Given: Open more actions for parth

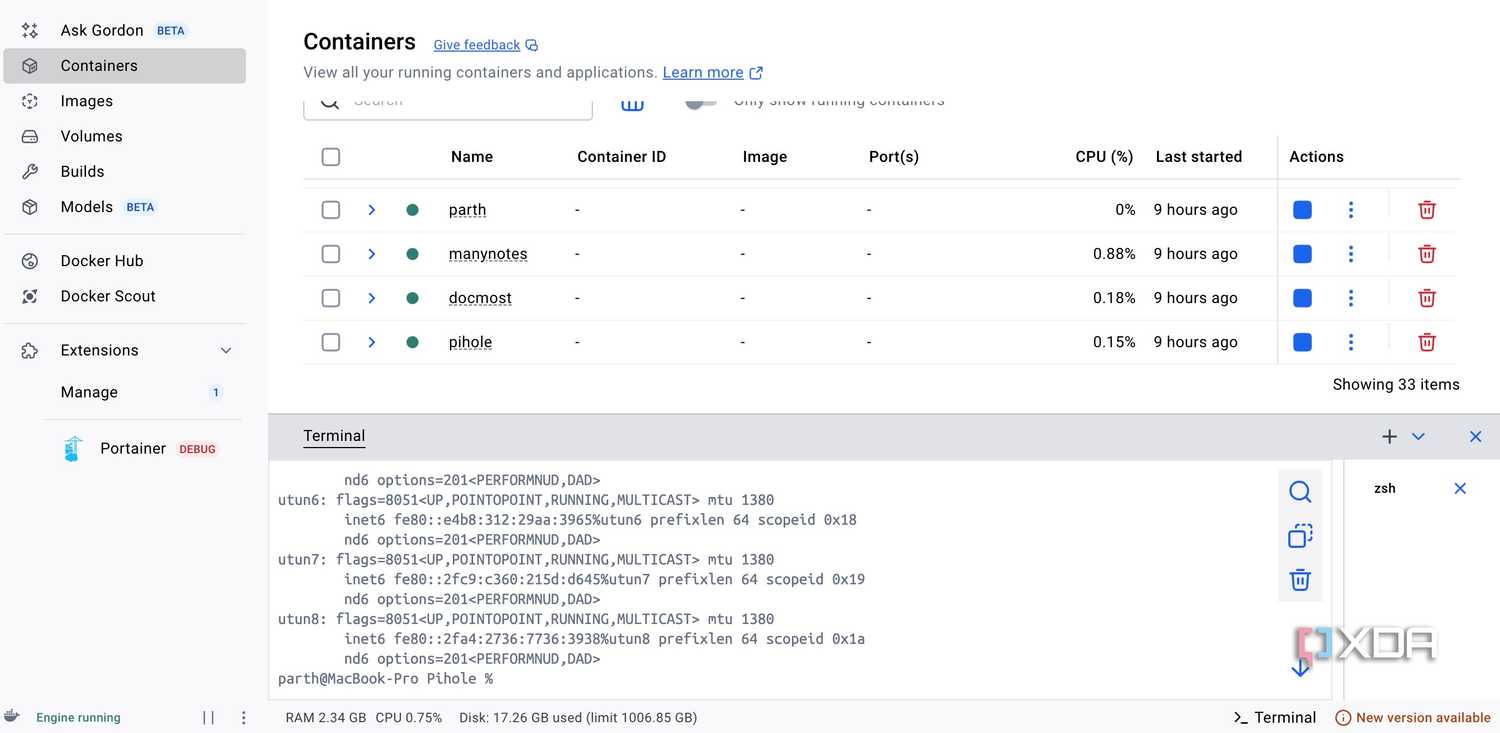Looking at the screenshot, I should click(x=1351, y=210).
